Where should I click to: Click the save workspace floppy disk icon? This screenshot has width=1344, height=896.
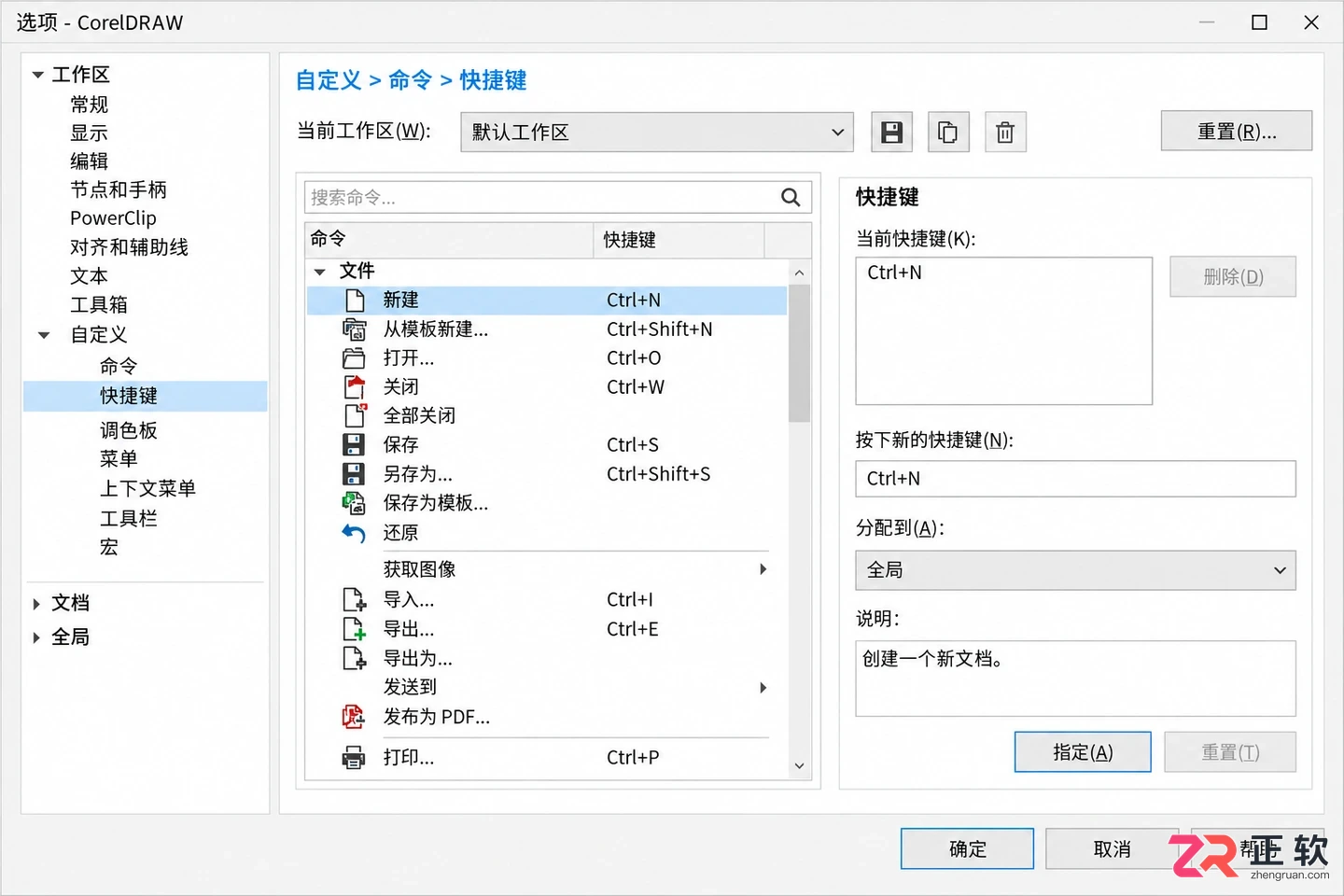click(891, 132)
